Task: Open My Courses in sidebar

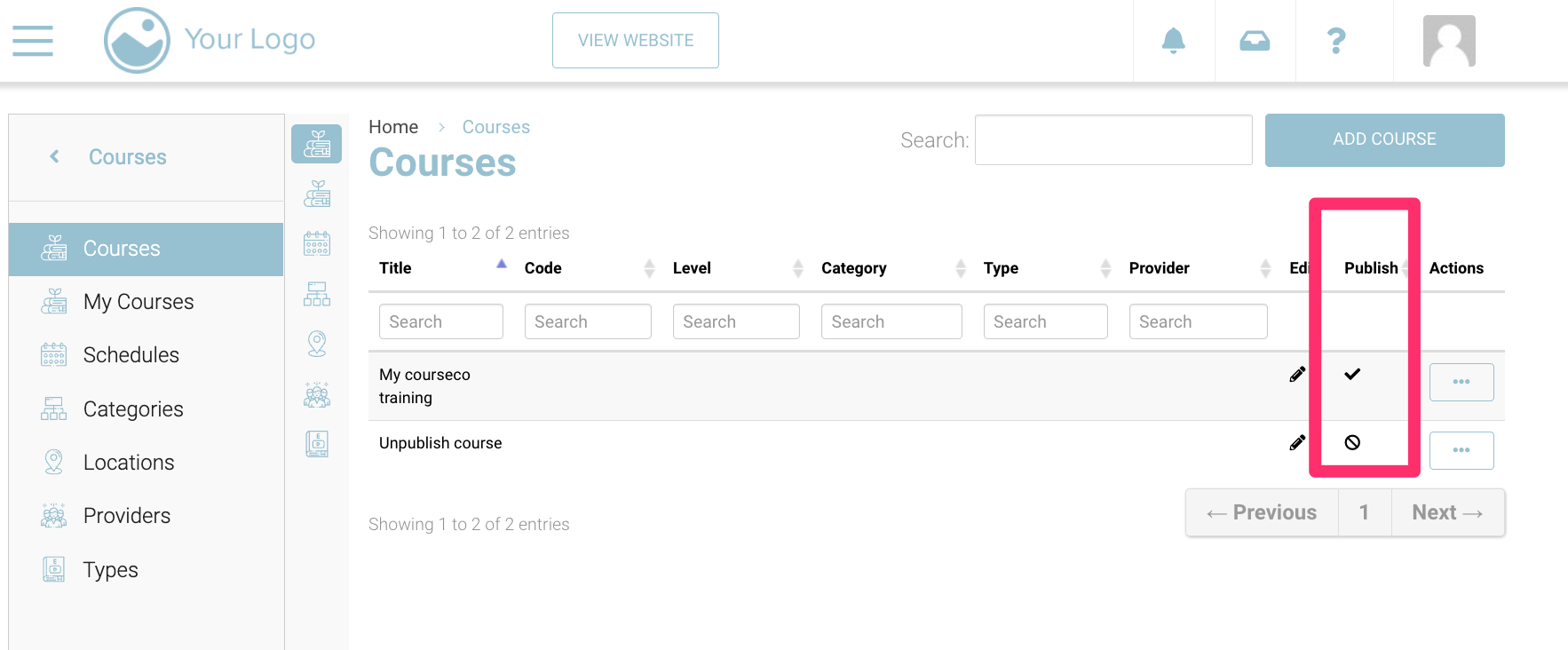Action: coord(138,302)
